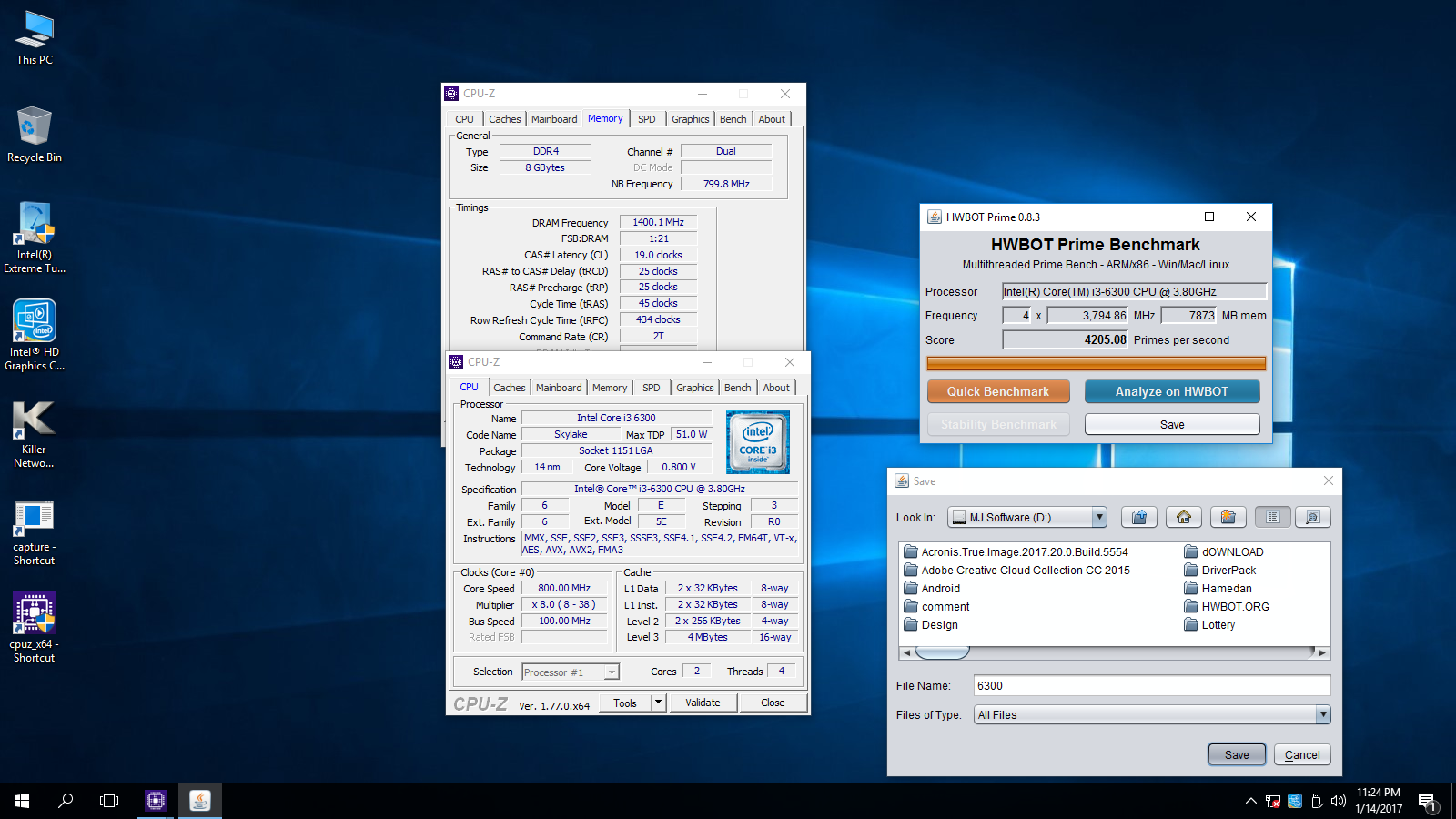
Task: Click the horizontal scrollbar in file list
Action: [1115, 652]
